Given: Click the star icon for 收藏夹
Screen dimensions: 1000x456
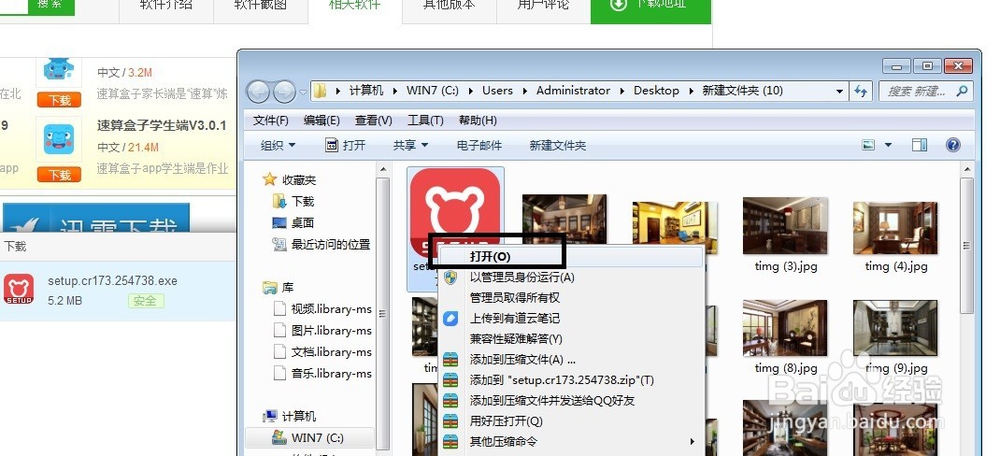Looking at the screenshot, I should [270, 180].
